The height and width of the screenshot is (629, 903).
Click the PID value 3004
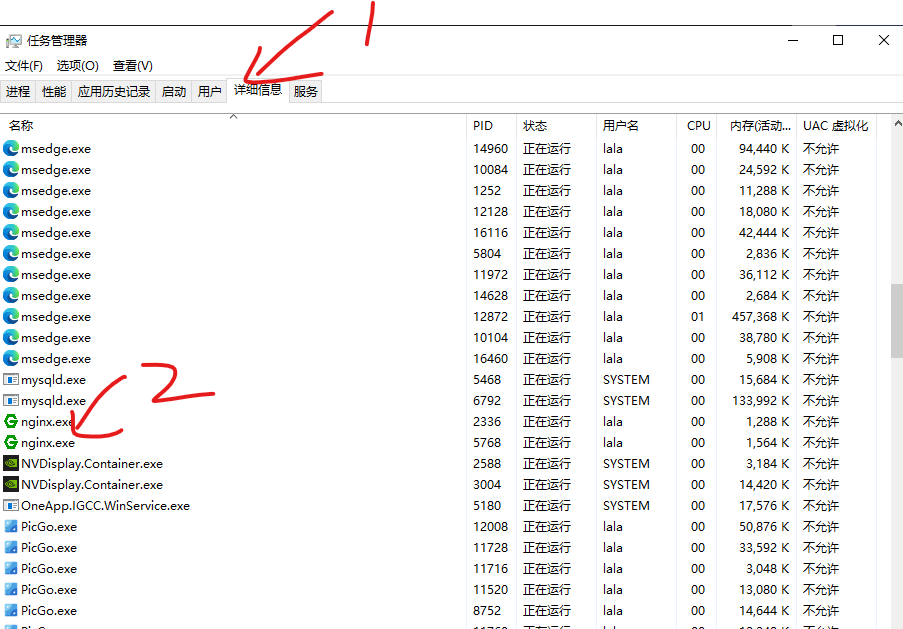coord(487,484)
